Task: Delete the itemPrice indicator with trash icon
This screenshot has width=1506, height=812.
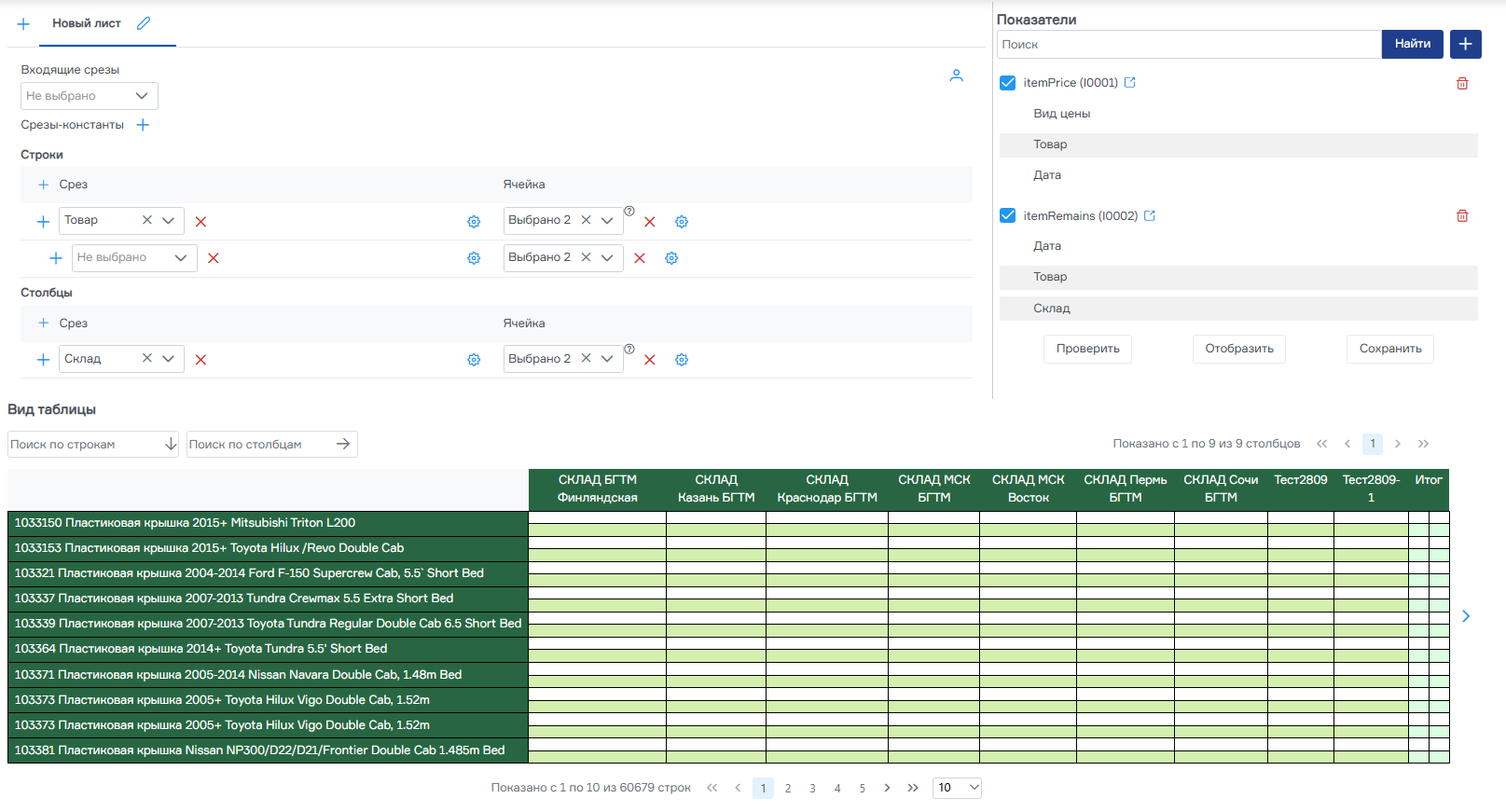Action: pos(1462,83)
